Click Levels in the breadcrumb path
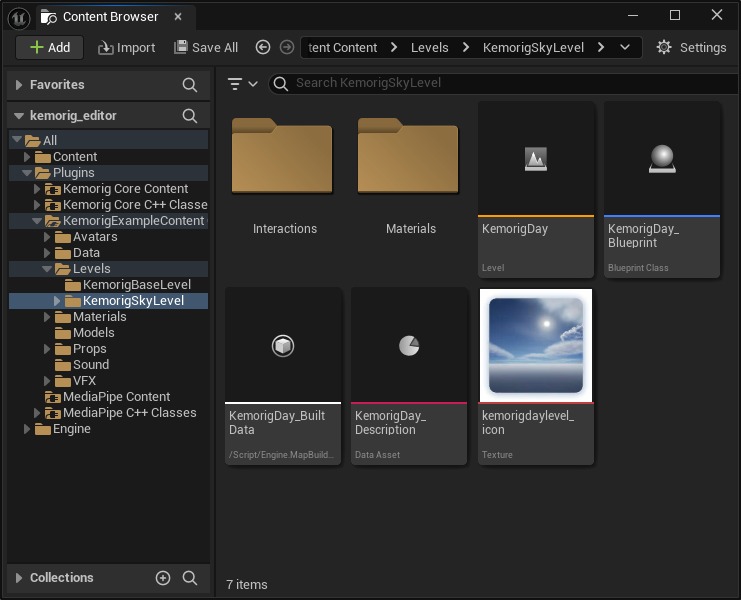Image resolution: width=741 pixels, height=600 pixels. (428, 47)
